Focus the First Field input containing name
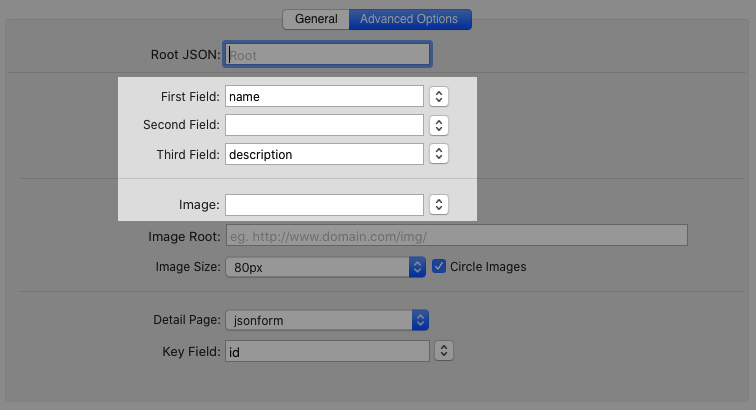 pyautogui.click(x=324, y=96)
